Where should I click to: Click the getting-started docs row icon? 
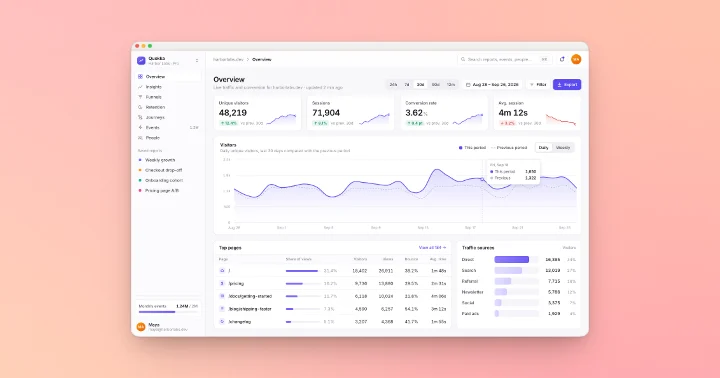222,296
